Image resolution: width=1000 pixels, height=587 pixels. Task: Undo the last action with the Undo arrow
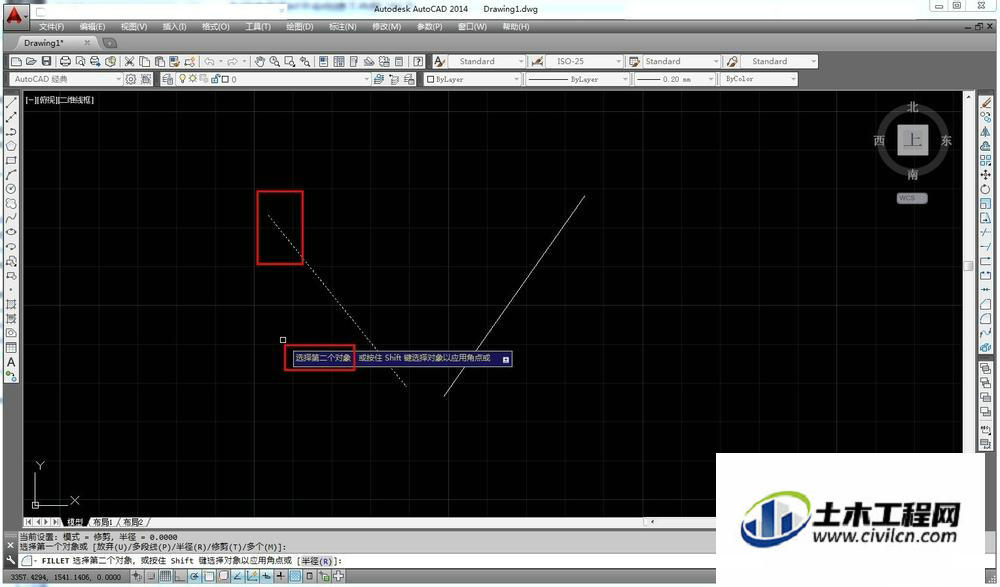pos(209,61)
